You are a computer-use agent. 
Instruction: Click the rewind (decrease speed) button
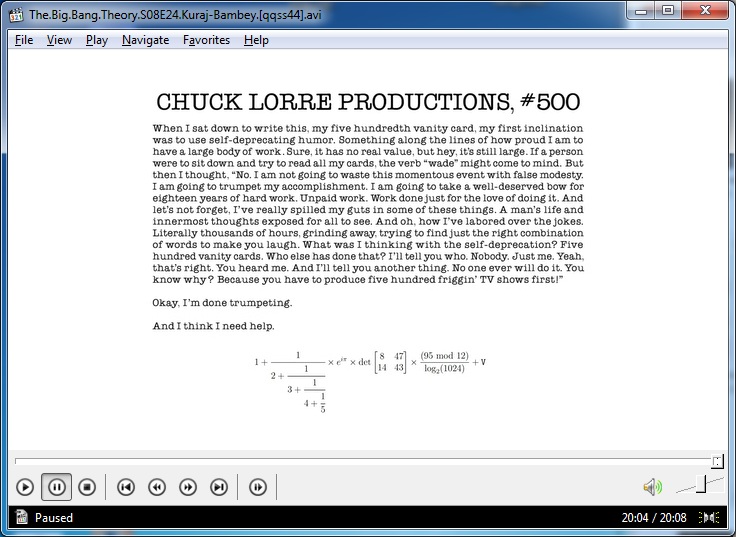(x=157, y=487)
